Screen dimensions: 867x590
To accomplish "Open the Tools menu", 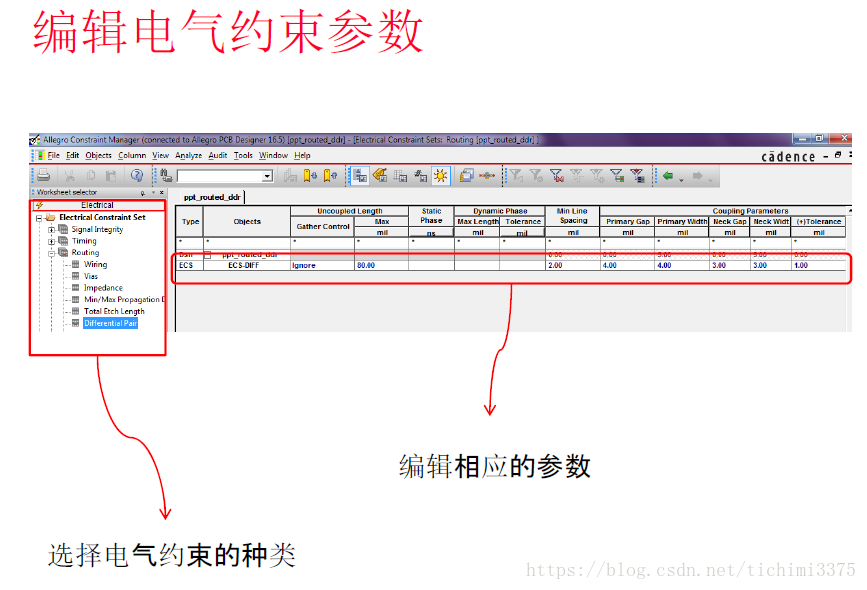I will [243, 155].
